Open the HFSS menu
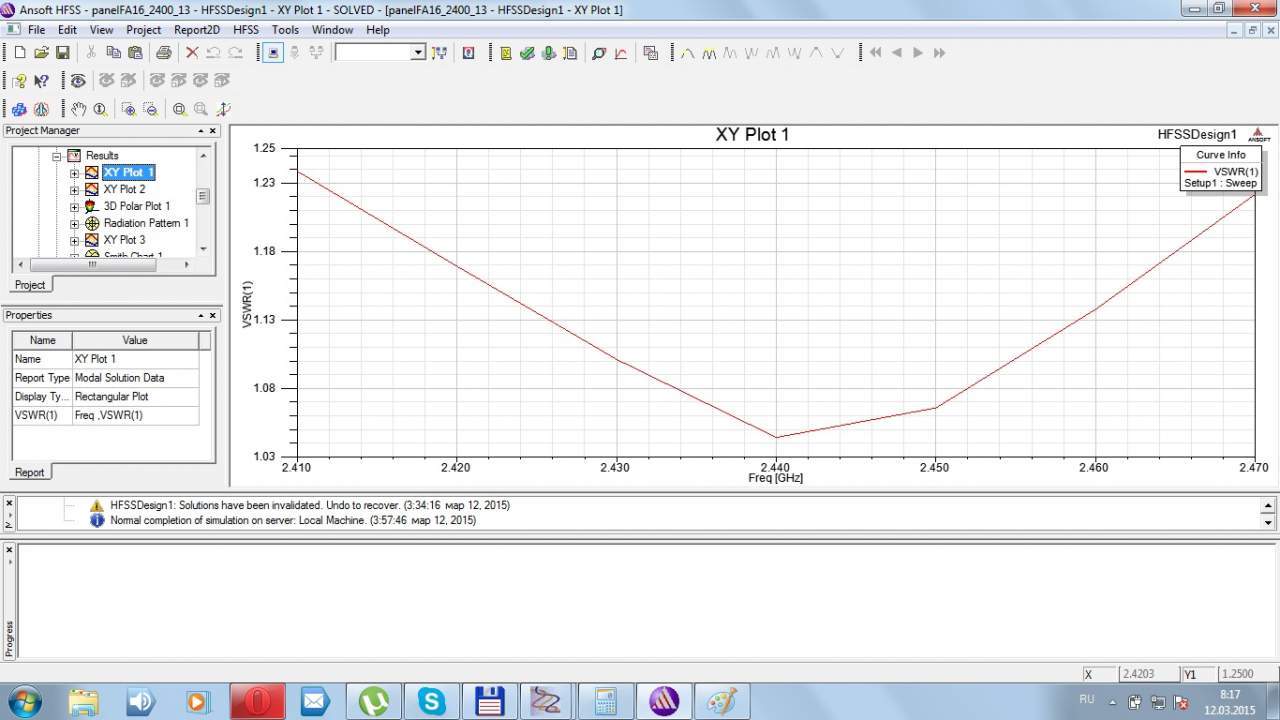The height and width of the screenshot is (720, 1280). tap(245, 30)
